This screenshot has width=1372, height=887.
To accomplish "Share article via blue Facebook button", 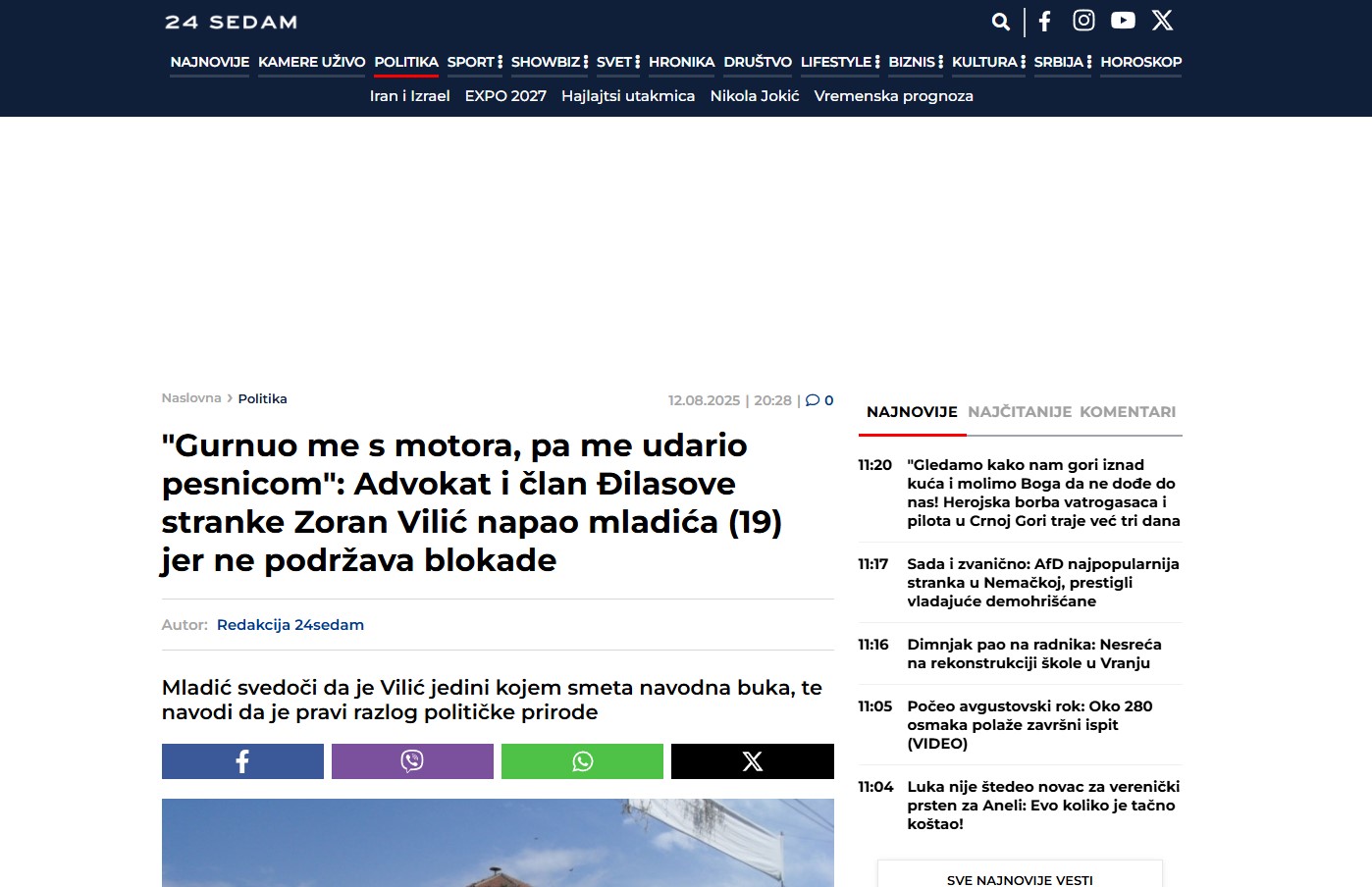I will pos(242,761).
